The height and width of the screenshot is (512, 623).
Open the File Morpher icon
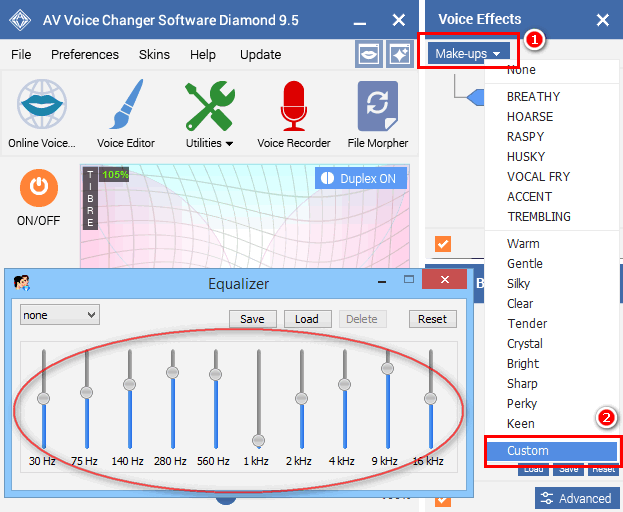(377, 106)
